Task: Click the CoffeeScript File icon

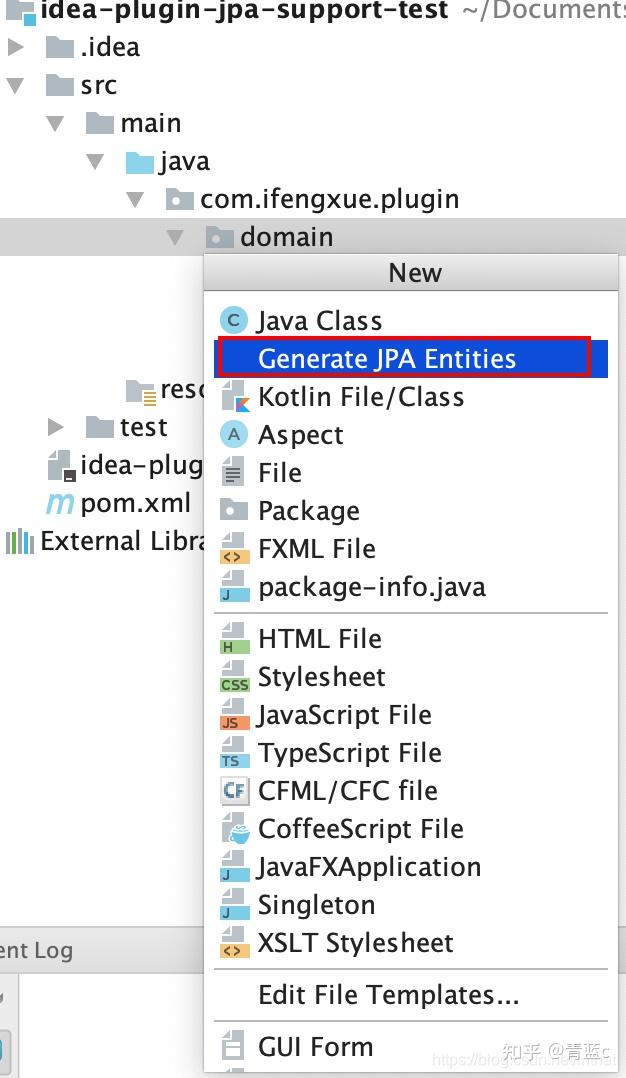Action: 236,828
